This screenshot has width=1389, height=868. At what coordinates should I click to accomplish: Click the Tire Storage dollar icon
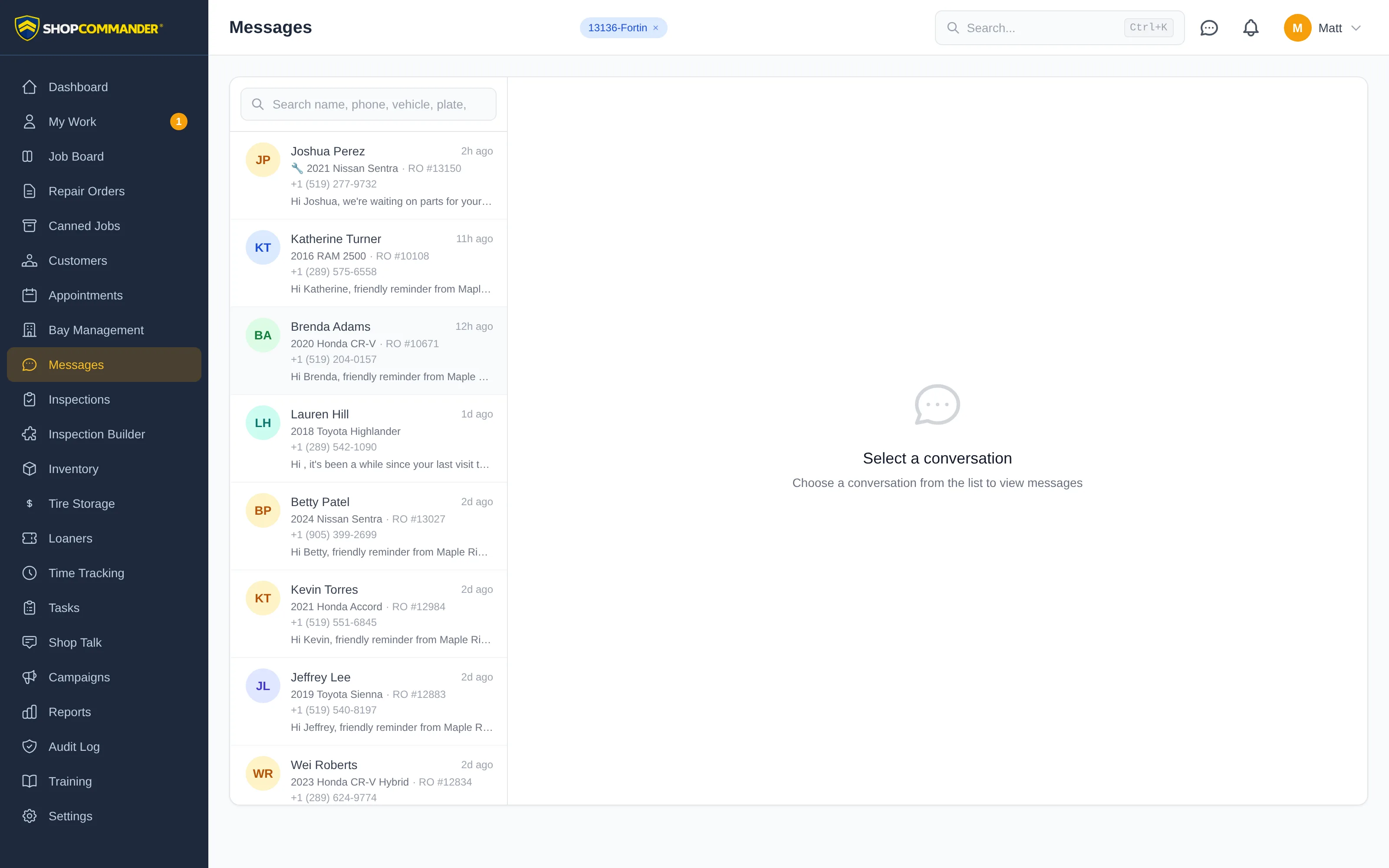[29, 503]
